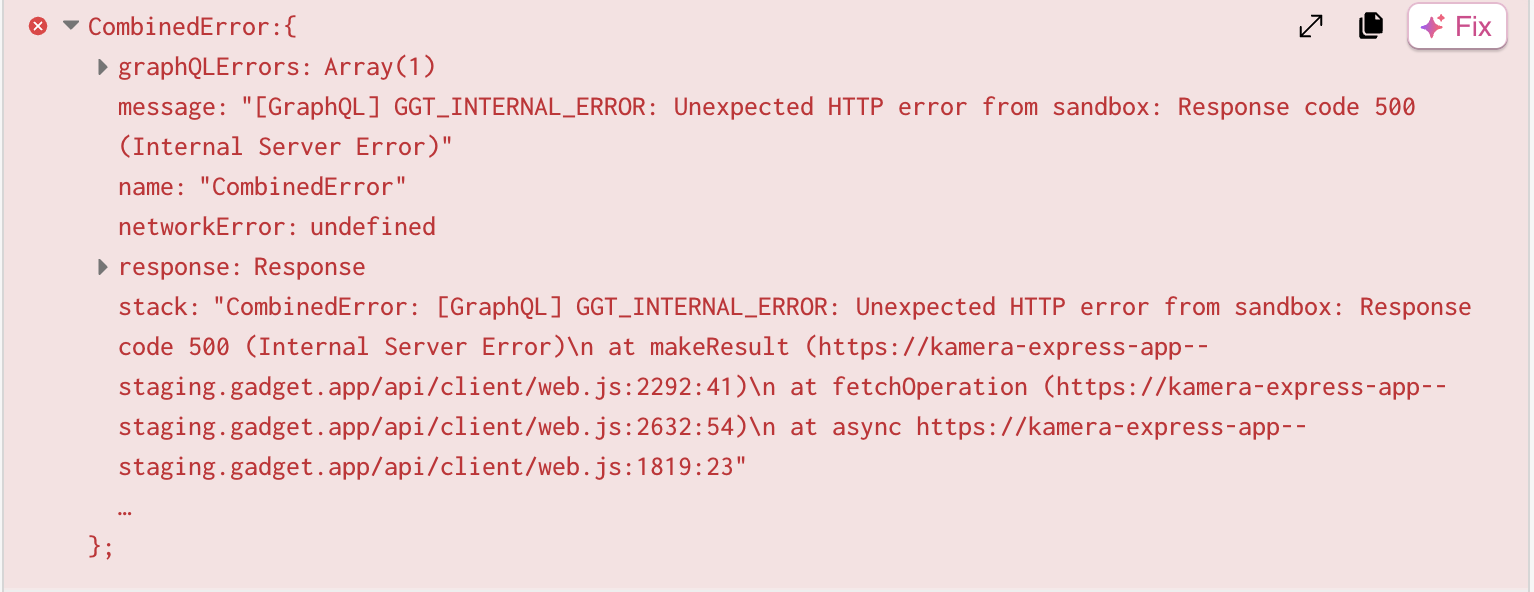Screen dimensions: 1534x592
Task: Select the graphQLErrors tree item label
Action: click(276, 66)
